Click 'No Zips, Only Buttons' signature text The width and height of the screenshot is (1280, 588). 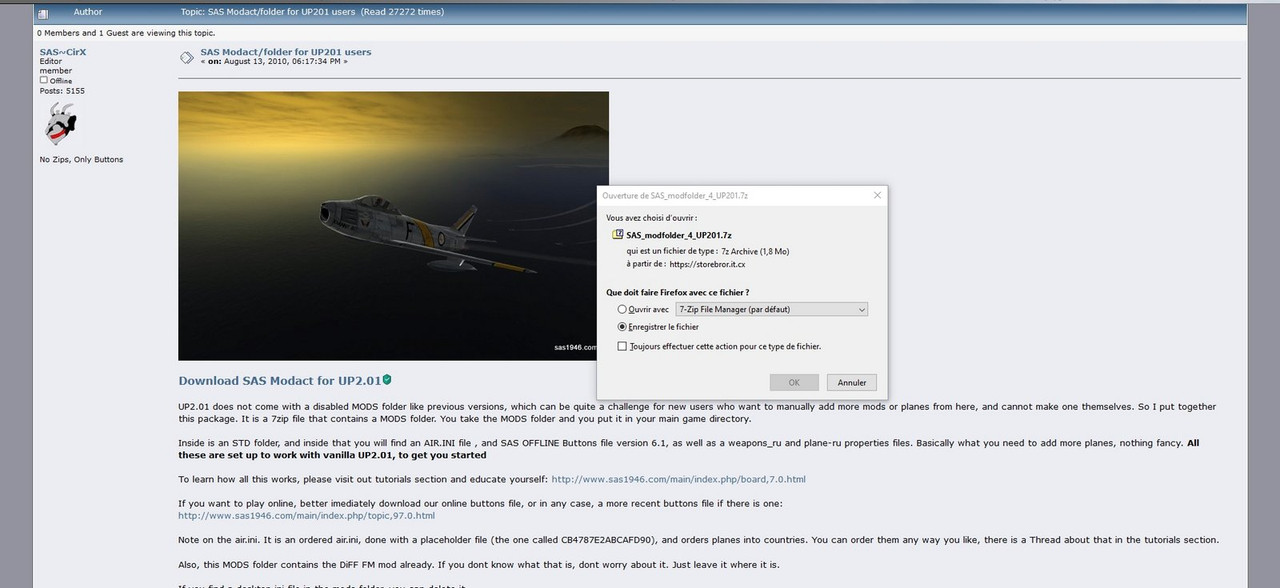[81, 159]
